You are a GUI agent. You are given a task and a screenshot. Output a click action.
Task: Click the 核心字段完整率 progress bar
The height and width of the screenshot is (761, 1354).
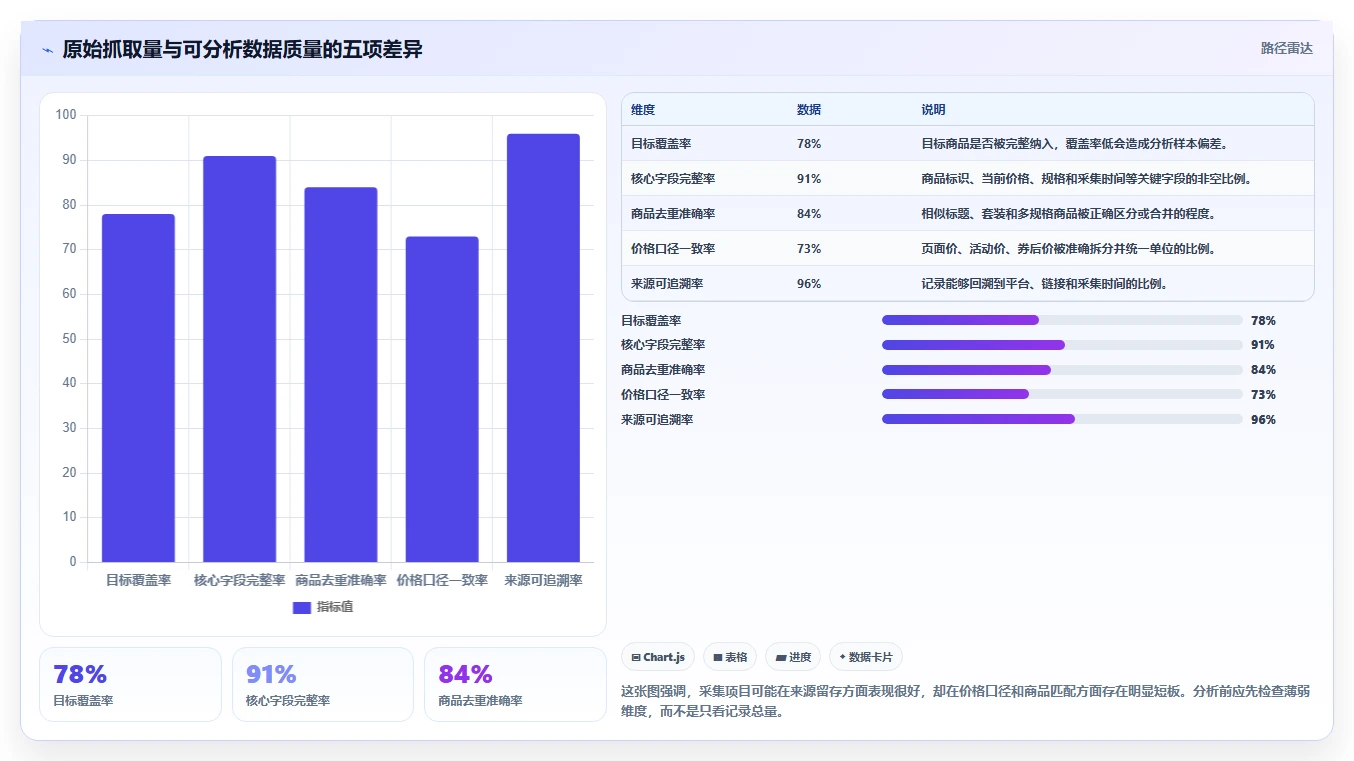tap(1062, 345)
